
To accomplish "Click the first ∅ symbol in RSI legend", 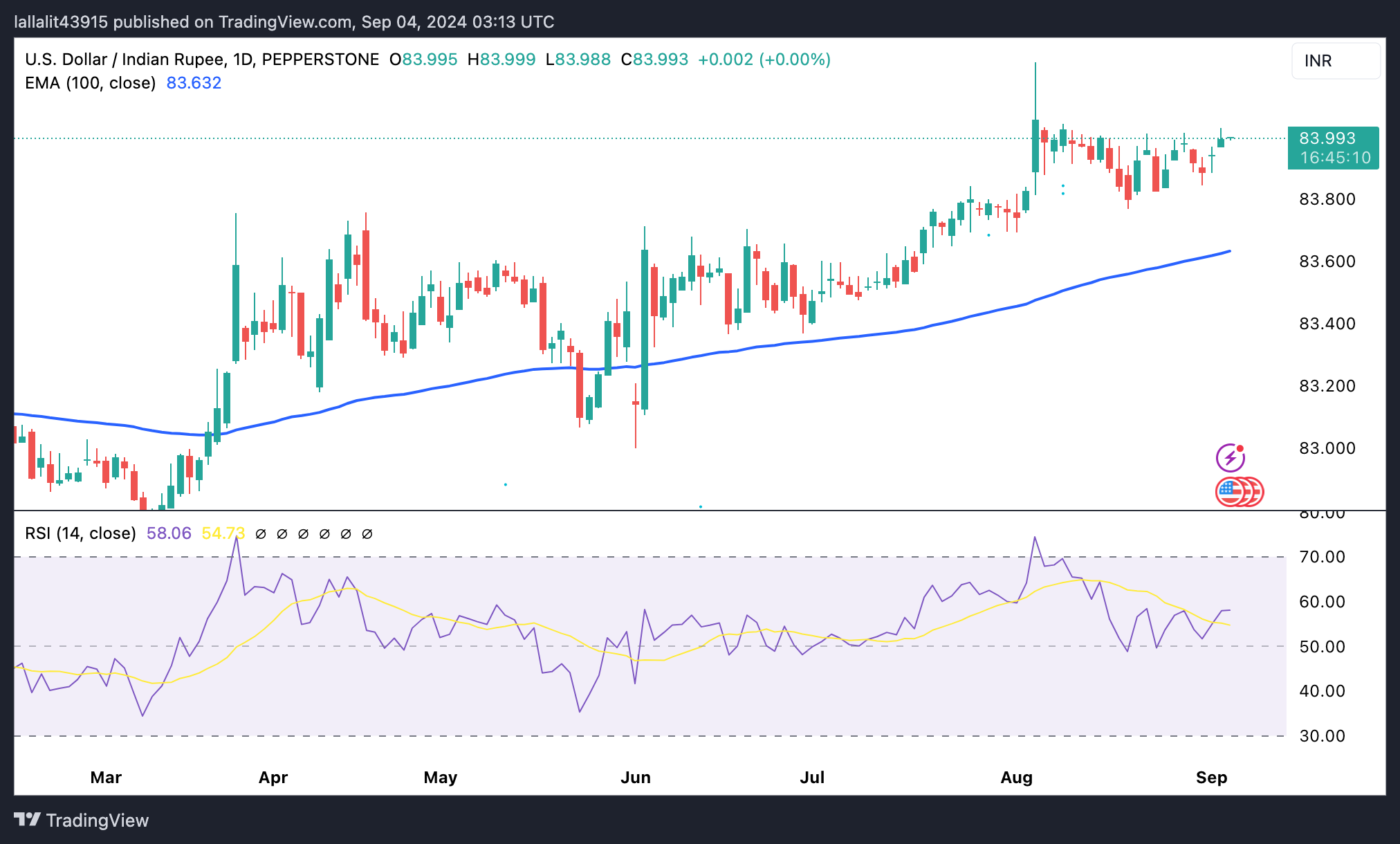I will (261, 534).
